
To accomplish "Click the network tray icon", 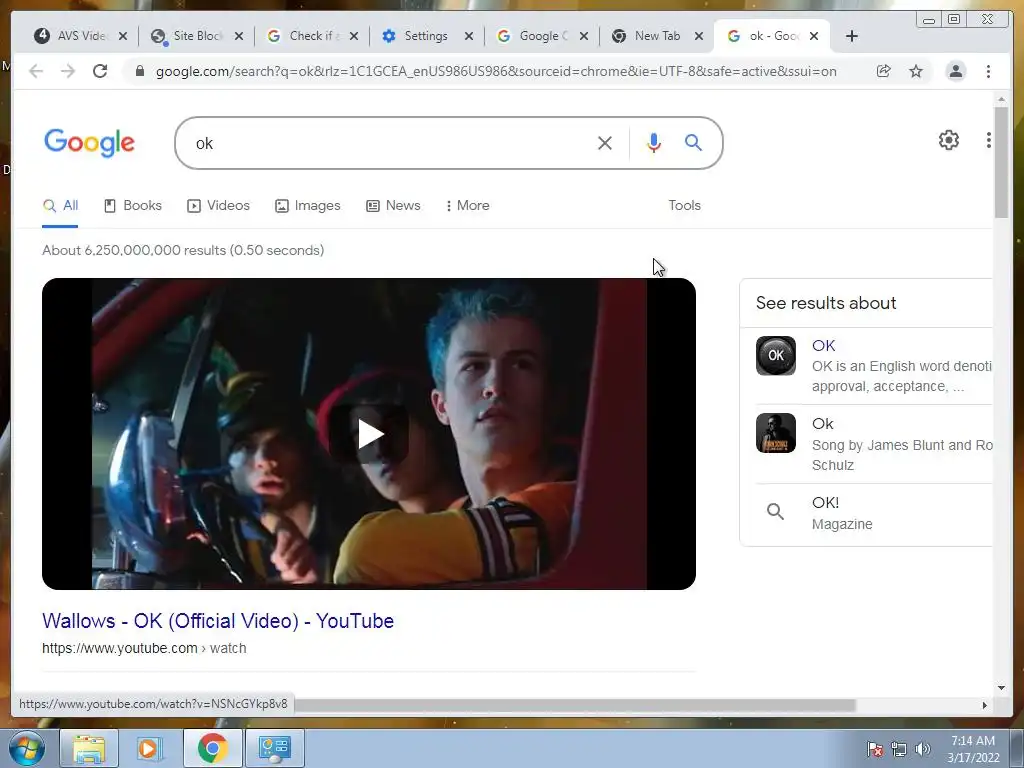I will coord(899,749).
